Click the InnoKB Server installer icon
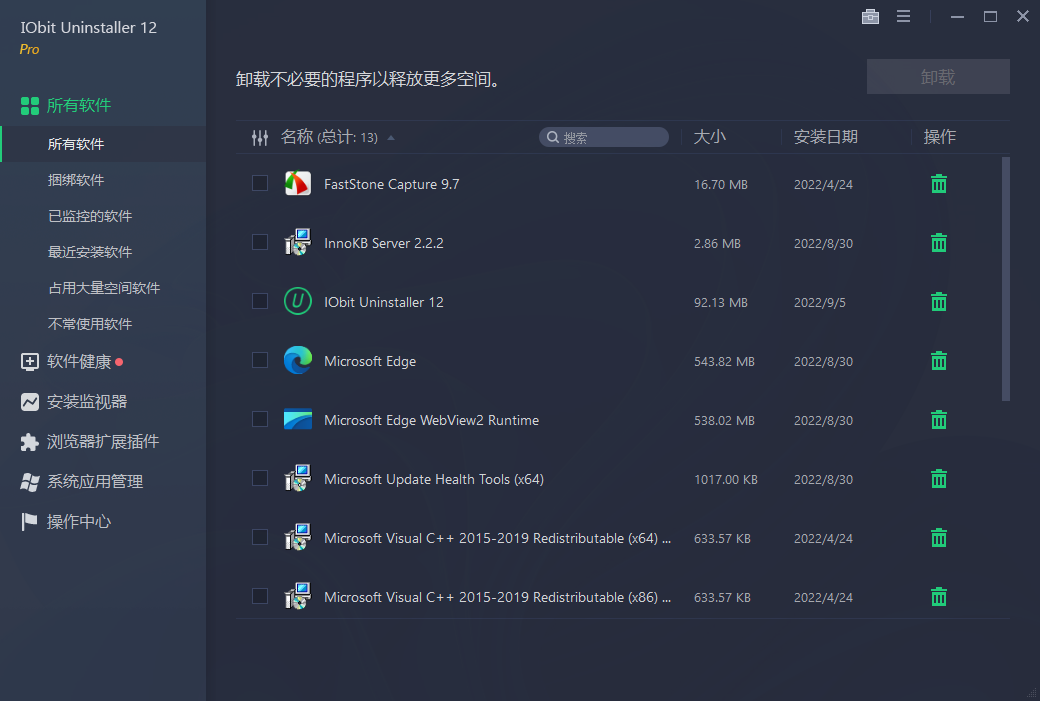1040x701 pixels. tap(298, 242)
